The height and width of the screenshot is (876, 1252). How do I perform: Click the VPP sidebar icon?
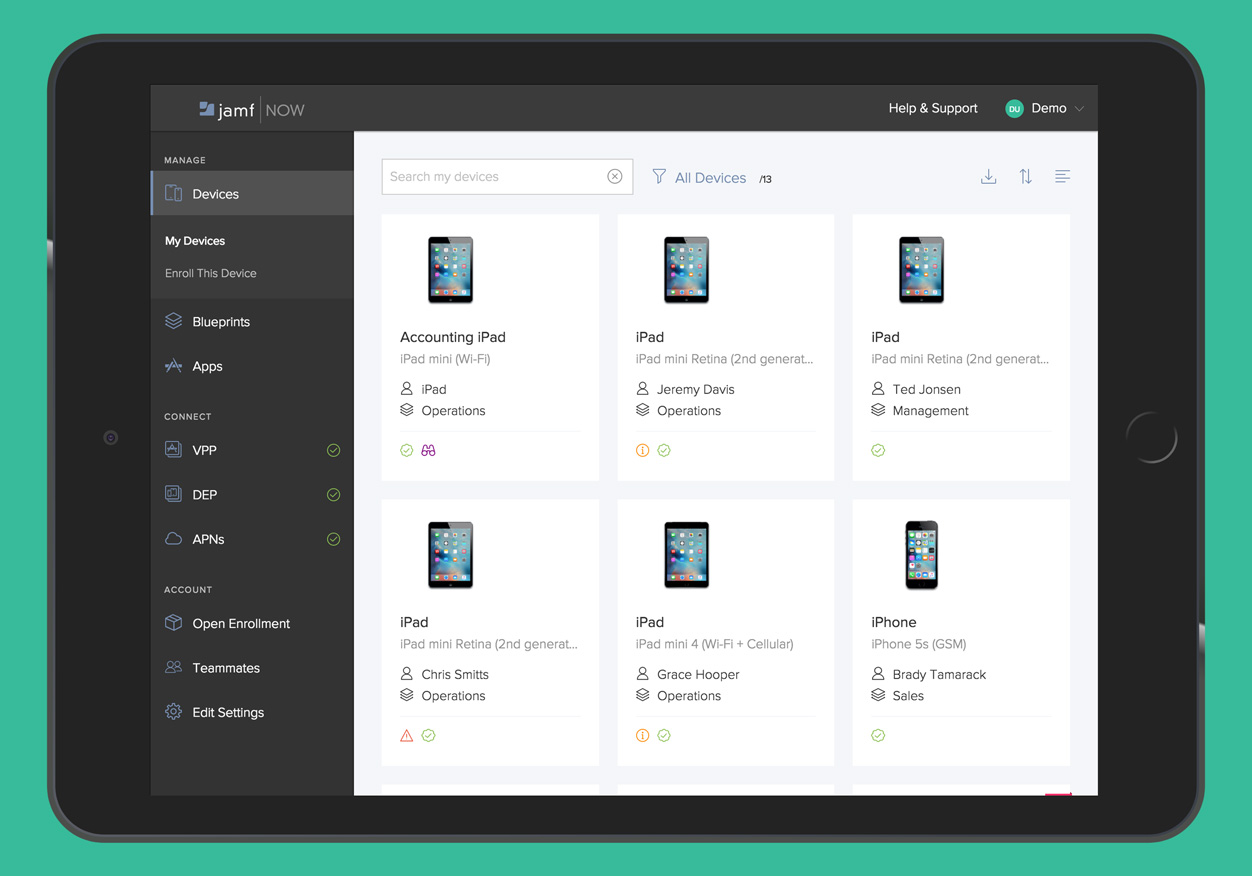pyautogui.click(x=173, y=450)
